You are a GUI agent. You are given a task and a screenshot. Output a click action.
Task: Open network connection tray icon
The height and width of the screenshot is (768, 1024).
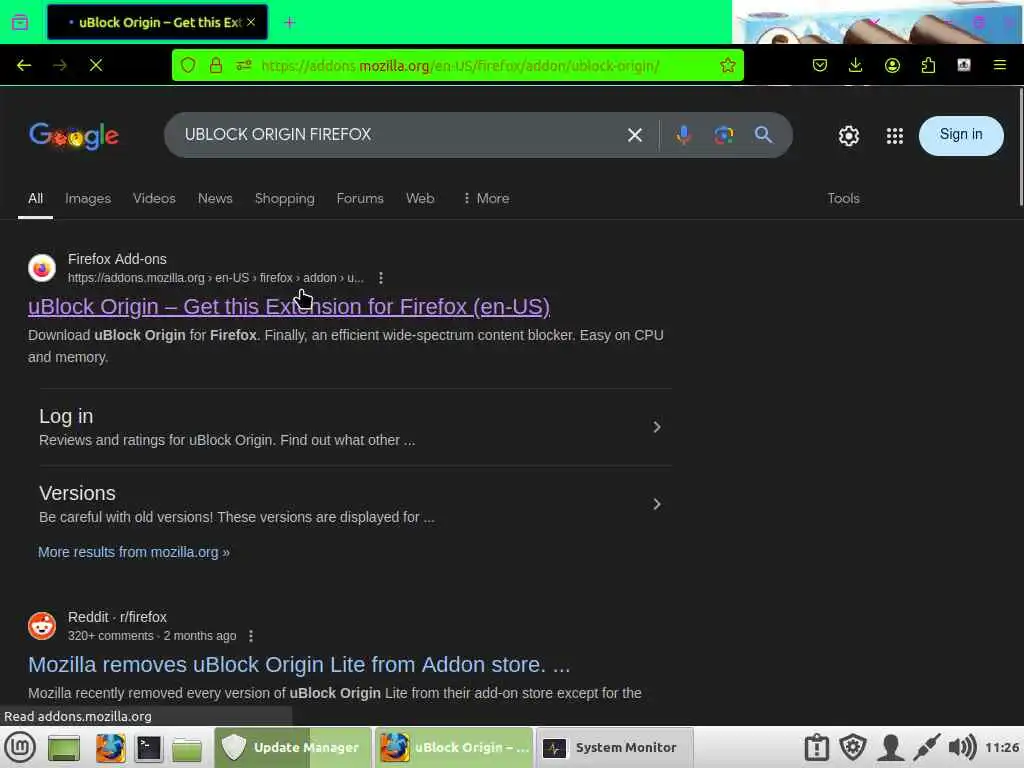pos(926,748)
